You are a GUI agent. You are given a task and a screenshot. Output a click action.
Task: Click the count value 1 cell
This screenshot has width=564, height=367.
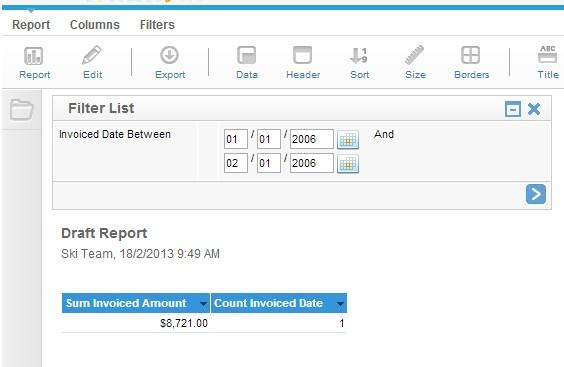tap(279, 323)
